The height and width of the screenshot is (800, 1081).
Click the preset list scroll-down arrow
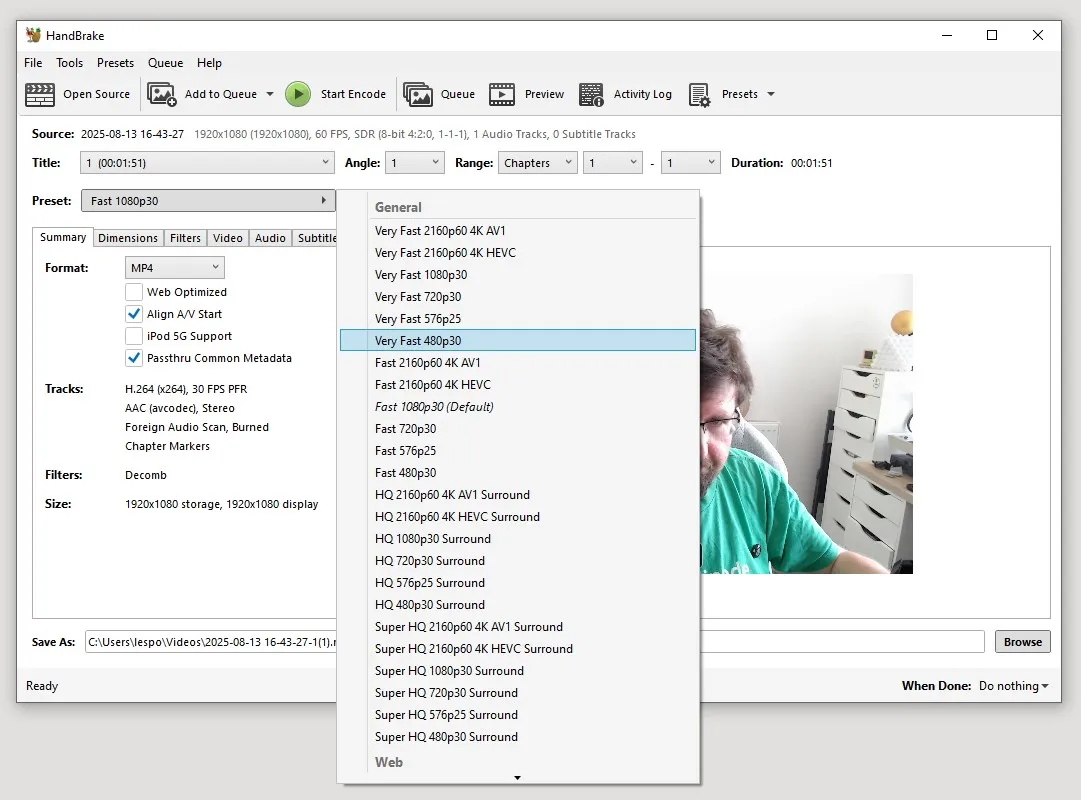pyautogui.click(x=518, y=778)
